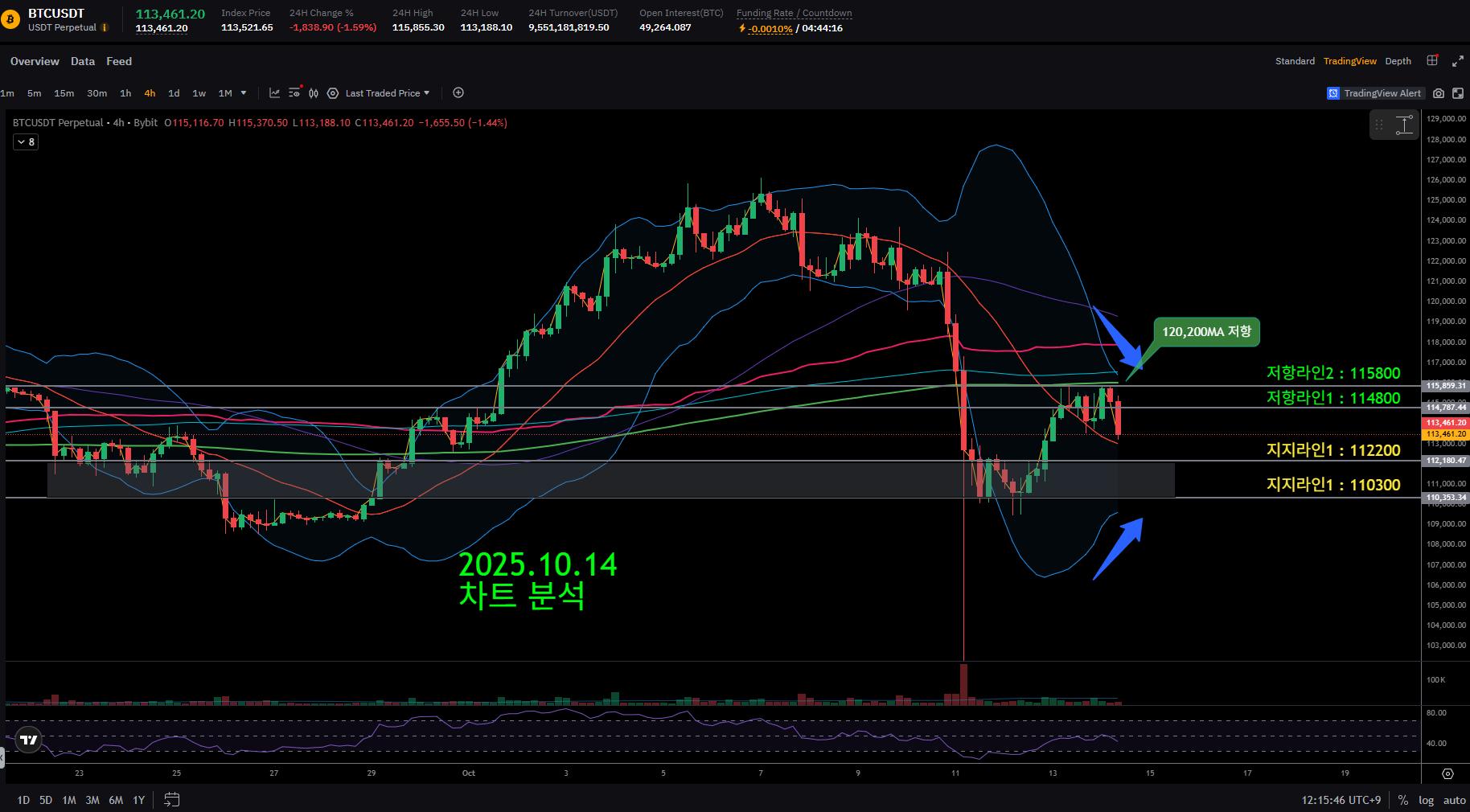
Task: Open the indicators chart icon
Action: click(274, 93)
